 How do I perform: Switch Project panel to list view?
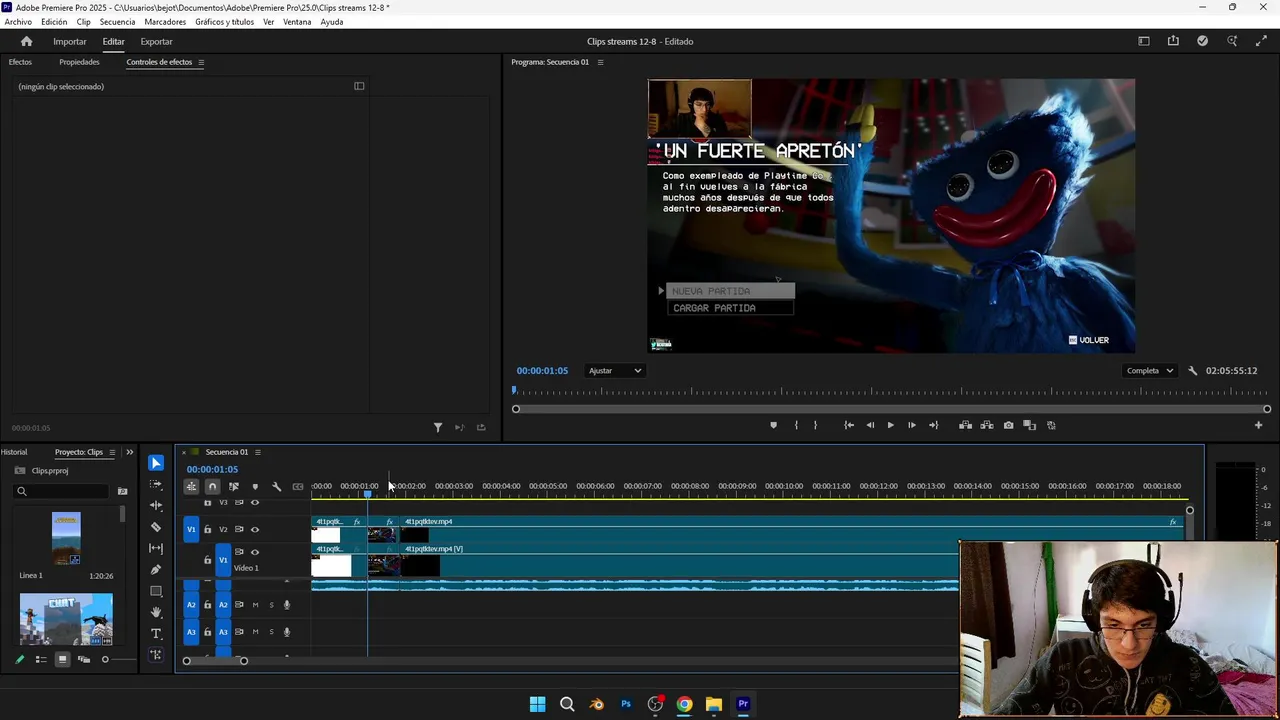click(x=41, y=659)
